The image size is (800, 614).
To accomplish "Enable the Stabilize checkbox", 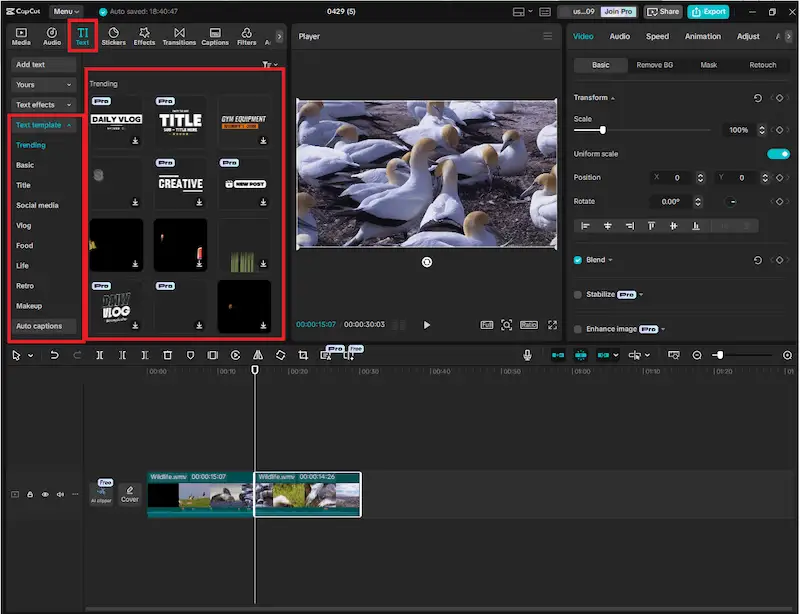I will pyautogui.click(x=578, y=295).
